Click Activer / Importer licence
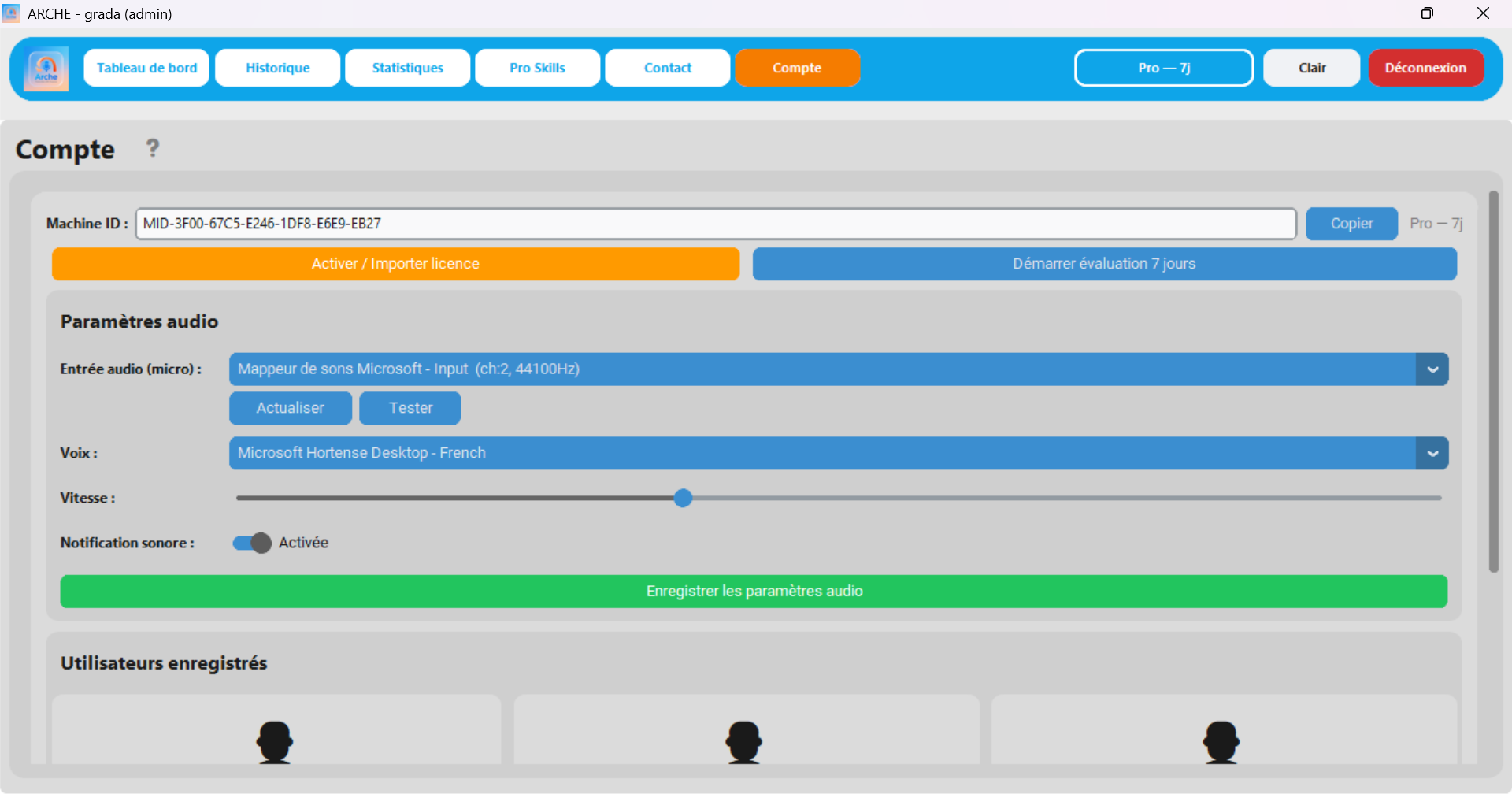The height and width of the screenshot is (794, 1512). [x=395, y=264]
